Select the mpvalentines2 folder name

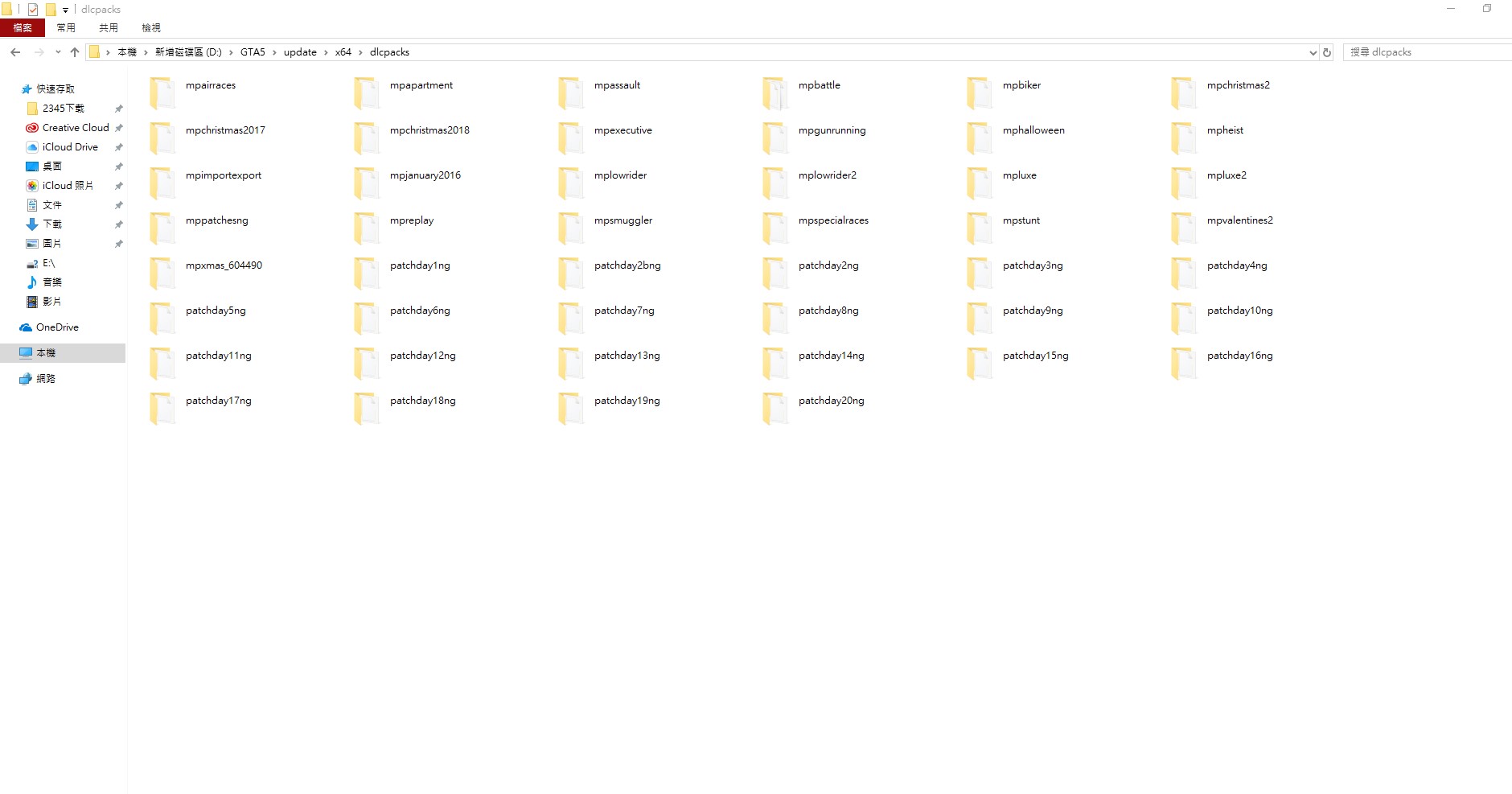pyautogui.click(x=1239, y=220)
